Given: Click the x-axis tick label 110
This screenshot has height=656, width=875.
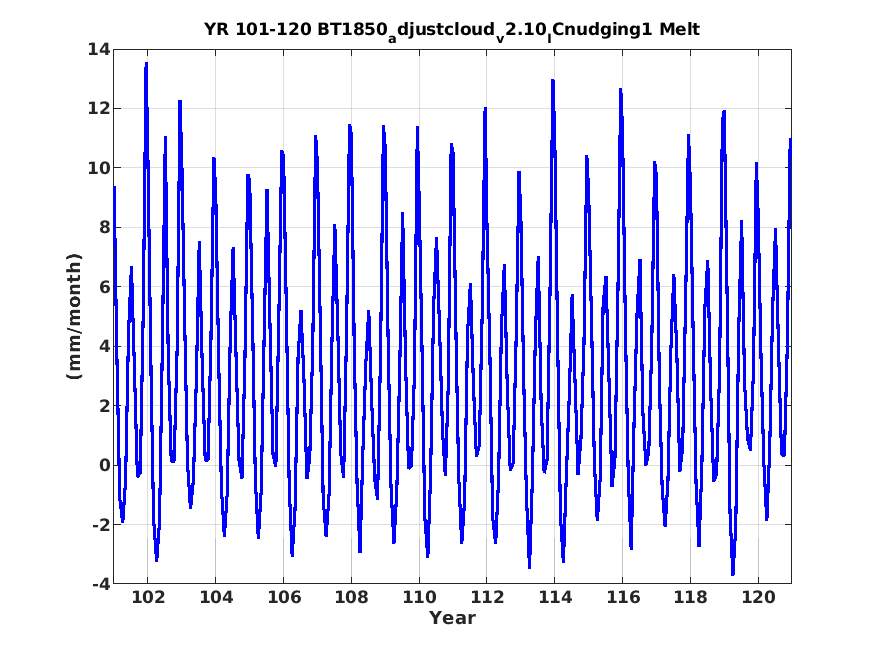Looking at the screenshot, I should pyautogui.click(x=419, y=597).
